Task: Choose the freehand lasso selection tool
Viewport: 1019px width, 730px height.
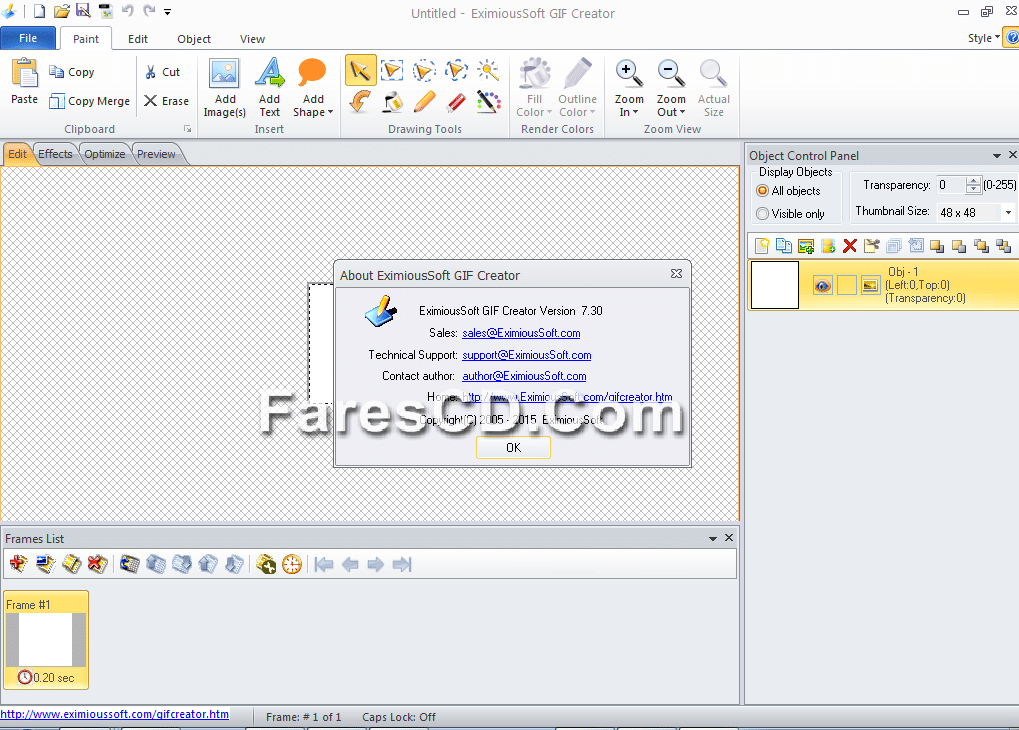Action: 456,70
